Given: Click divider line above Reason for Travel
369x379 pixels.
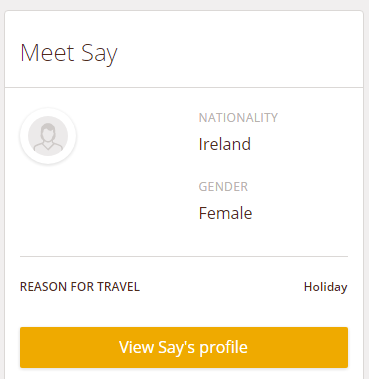Looking at the screenshot, I should click(184, 257).
